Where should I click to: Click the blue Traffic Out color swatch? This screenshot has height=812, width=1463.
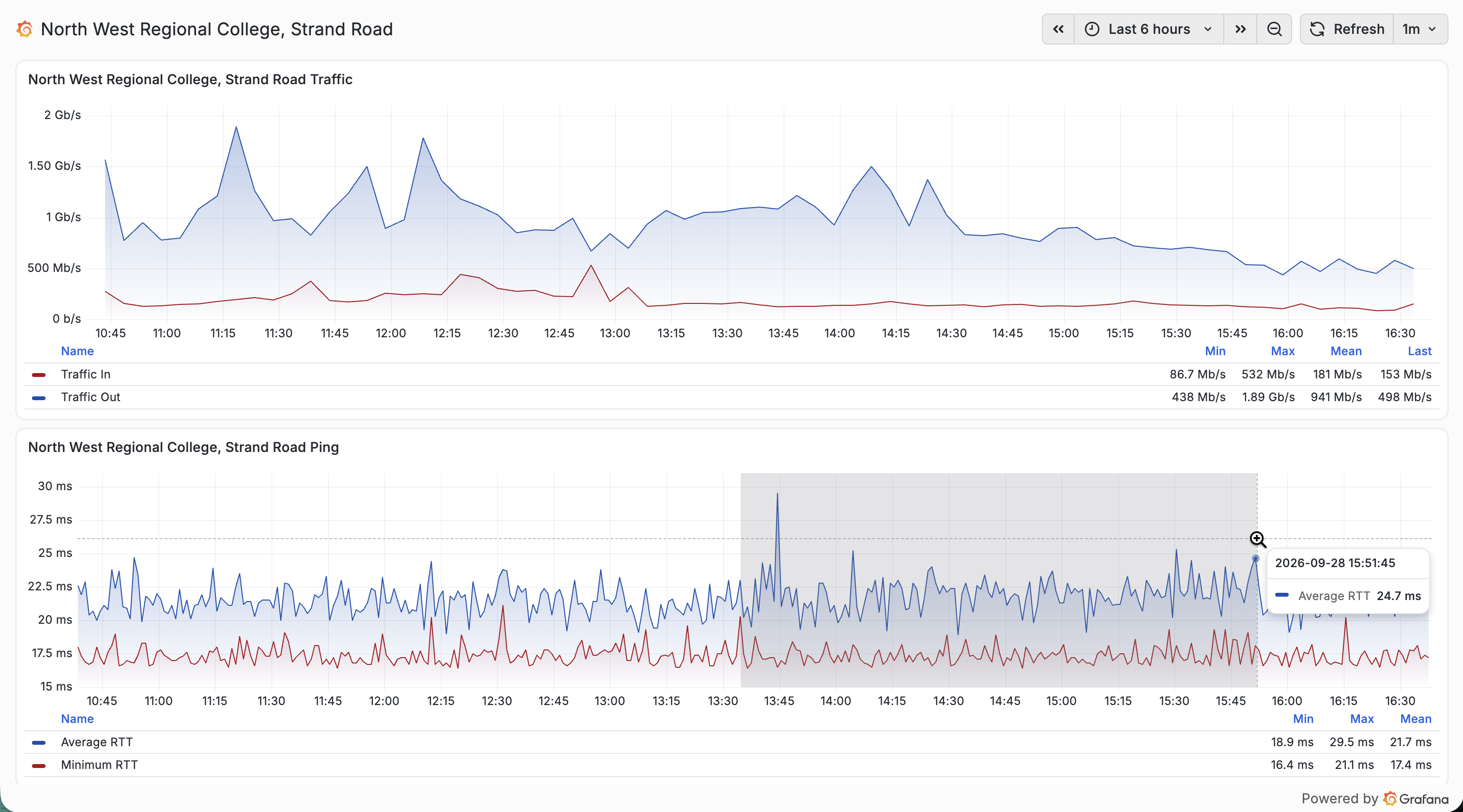(x=39, y=397)
